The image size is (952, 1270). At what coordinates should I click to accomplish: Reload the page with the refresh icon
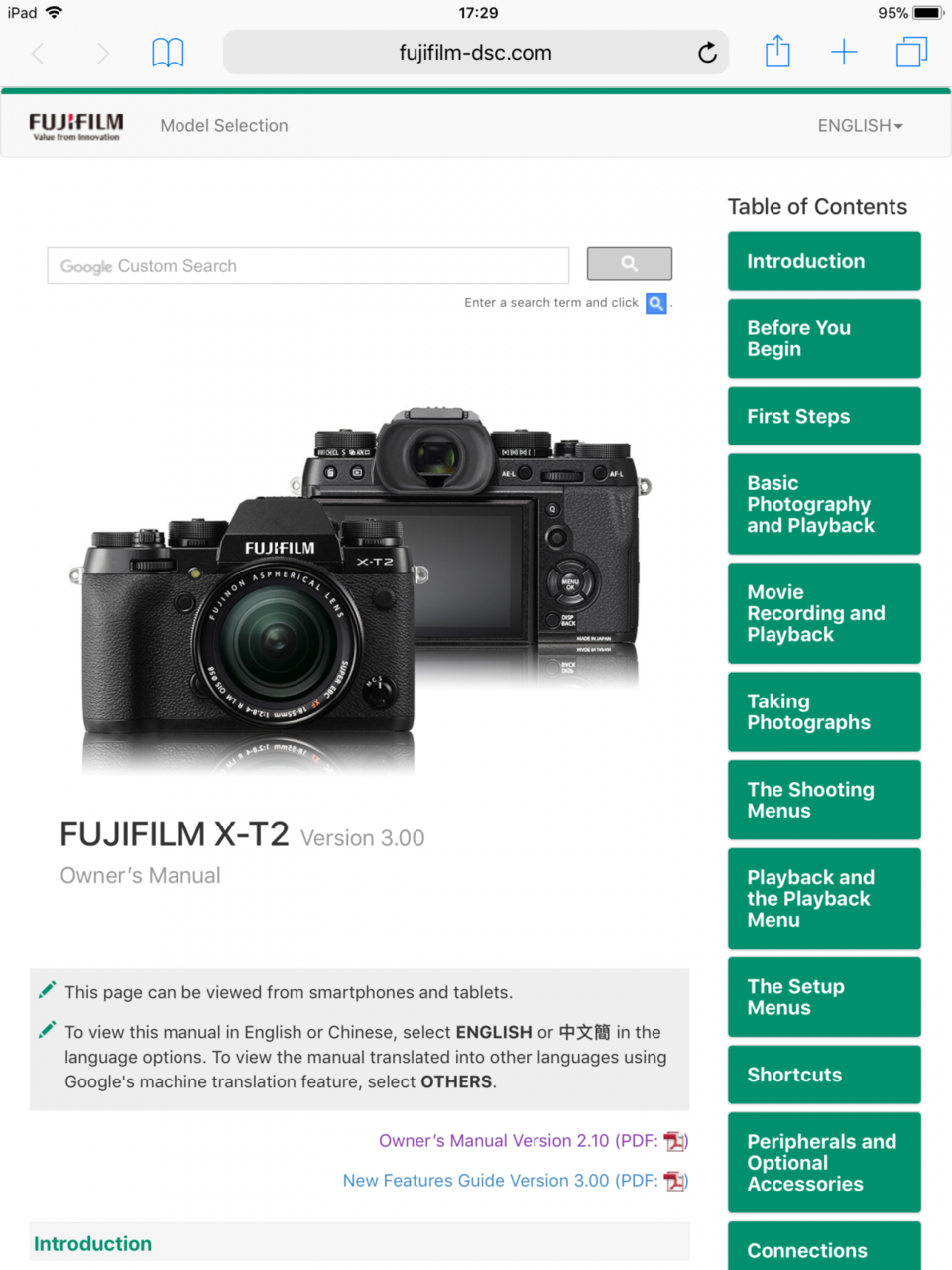coord(707,53)
